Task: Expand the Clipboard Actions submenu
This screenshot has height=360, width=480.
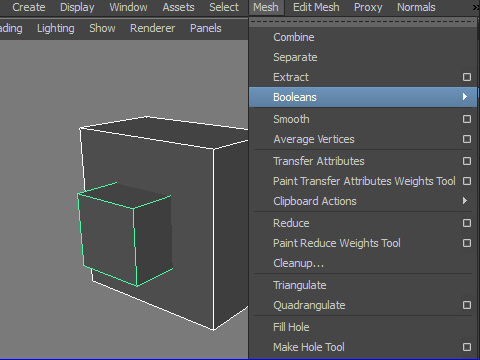Action: (x=363, y=201)
